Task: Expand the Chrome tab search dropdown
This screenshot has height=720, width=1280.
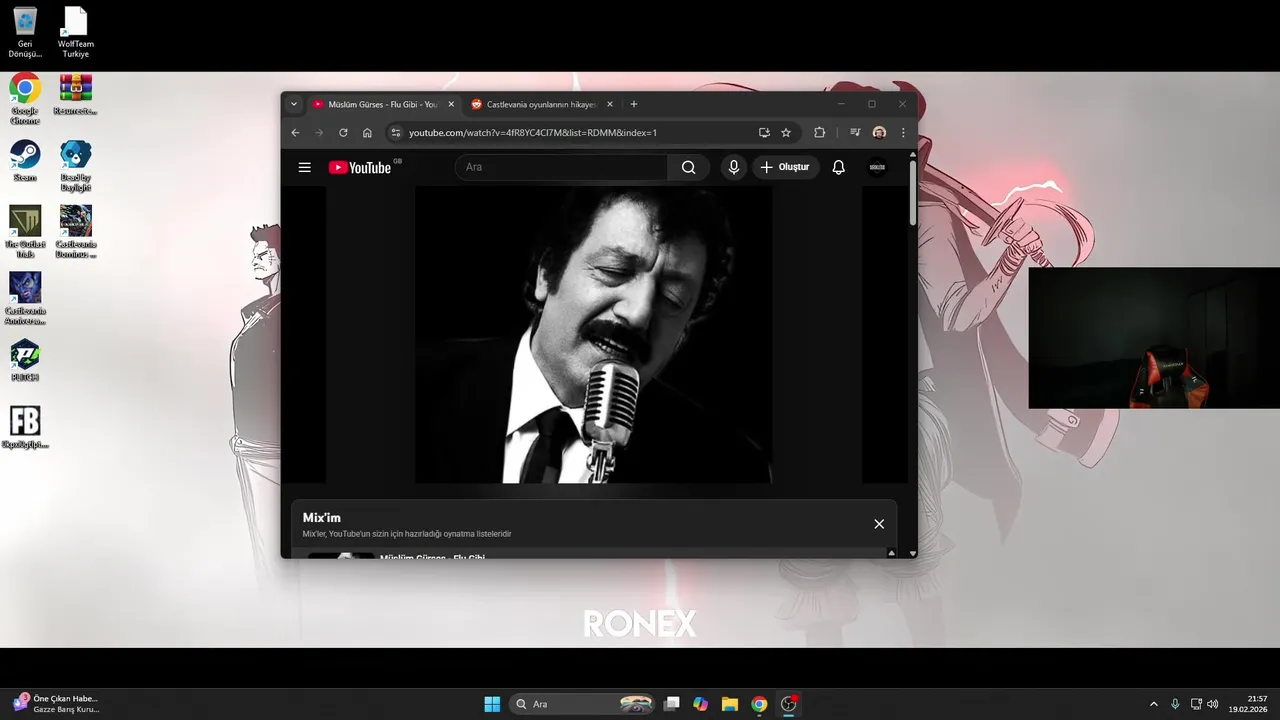Action: 294,104
